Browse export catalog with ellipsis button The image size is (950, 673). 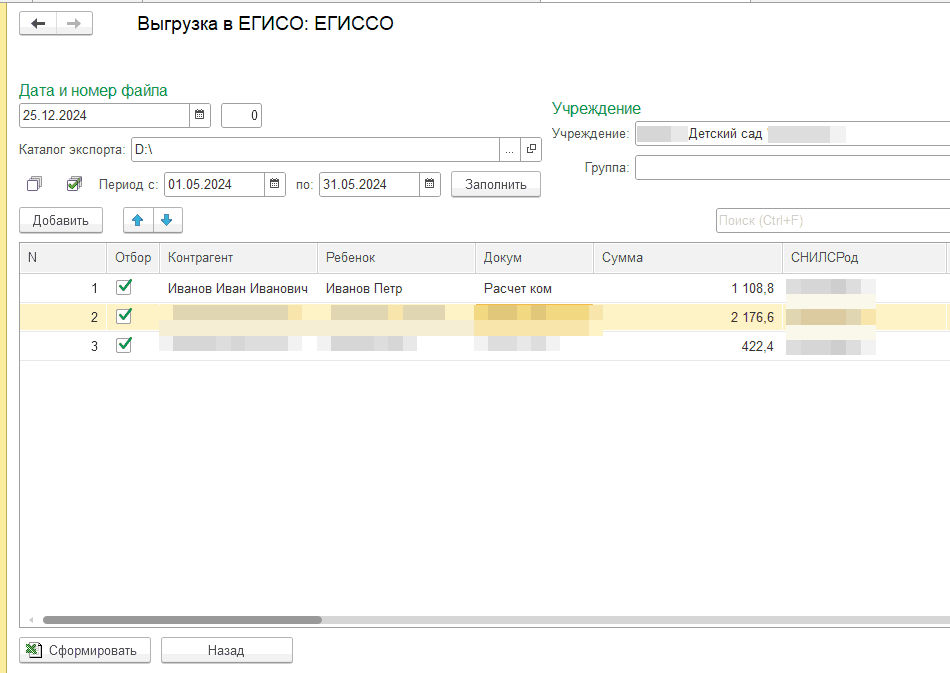pos(510,150)
